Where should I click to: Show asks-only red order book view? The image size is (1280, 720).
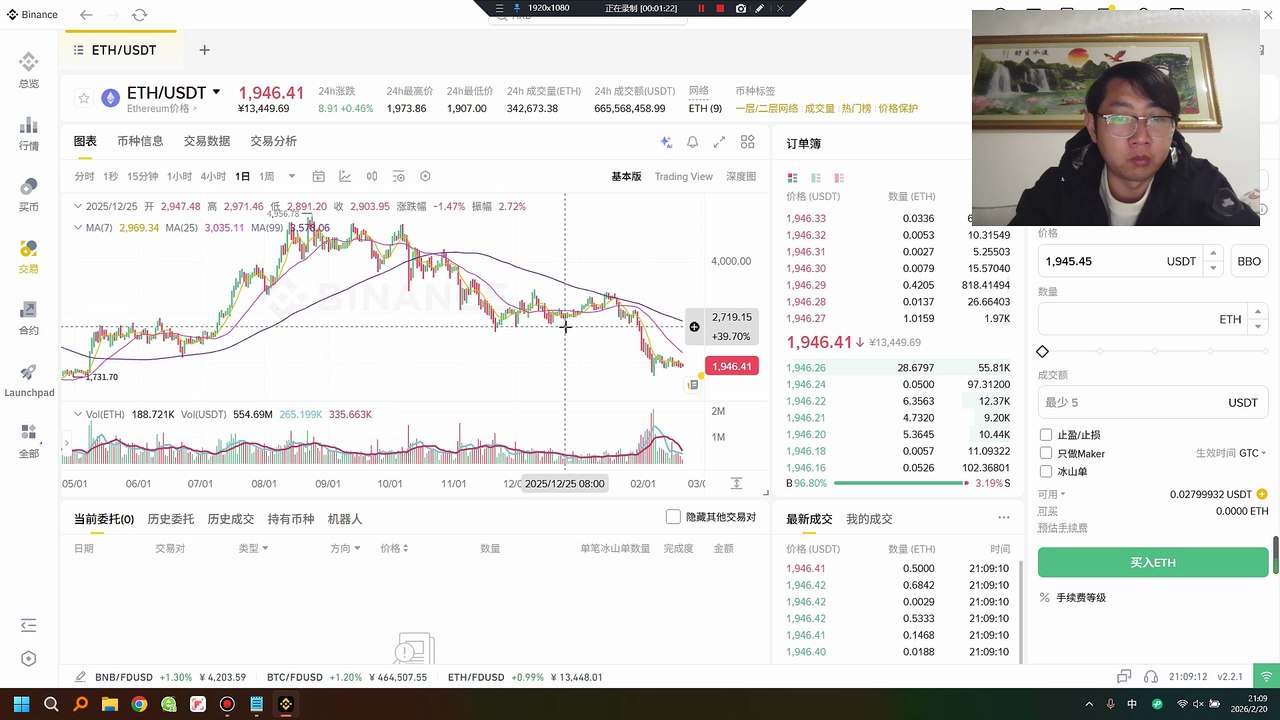click(x=839, y=178)
